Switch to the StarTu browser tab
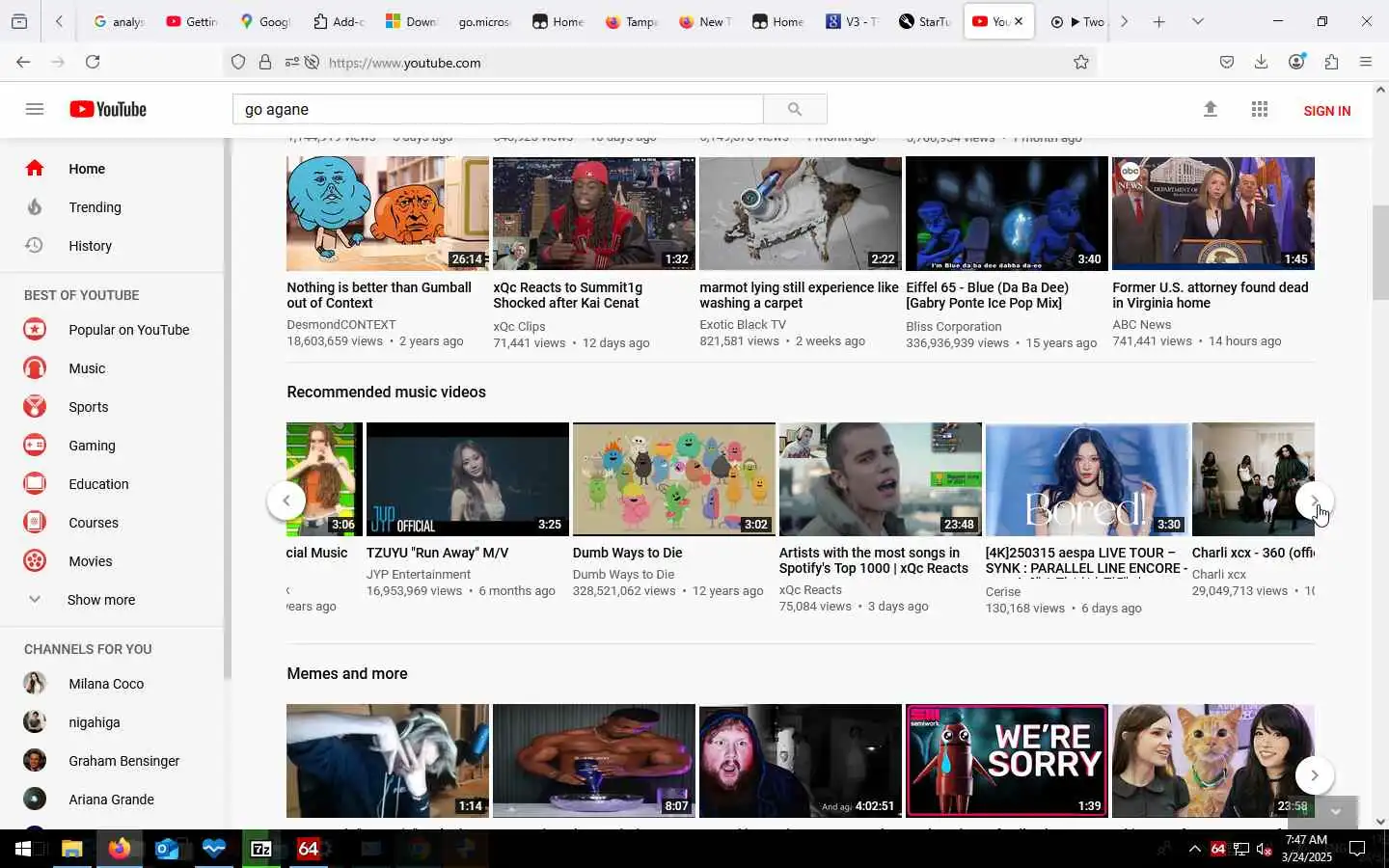 pos(925,21)
